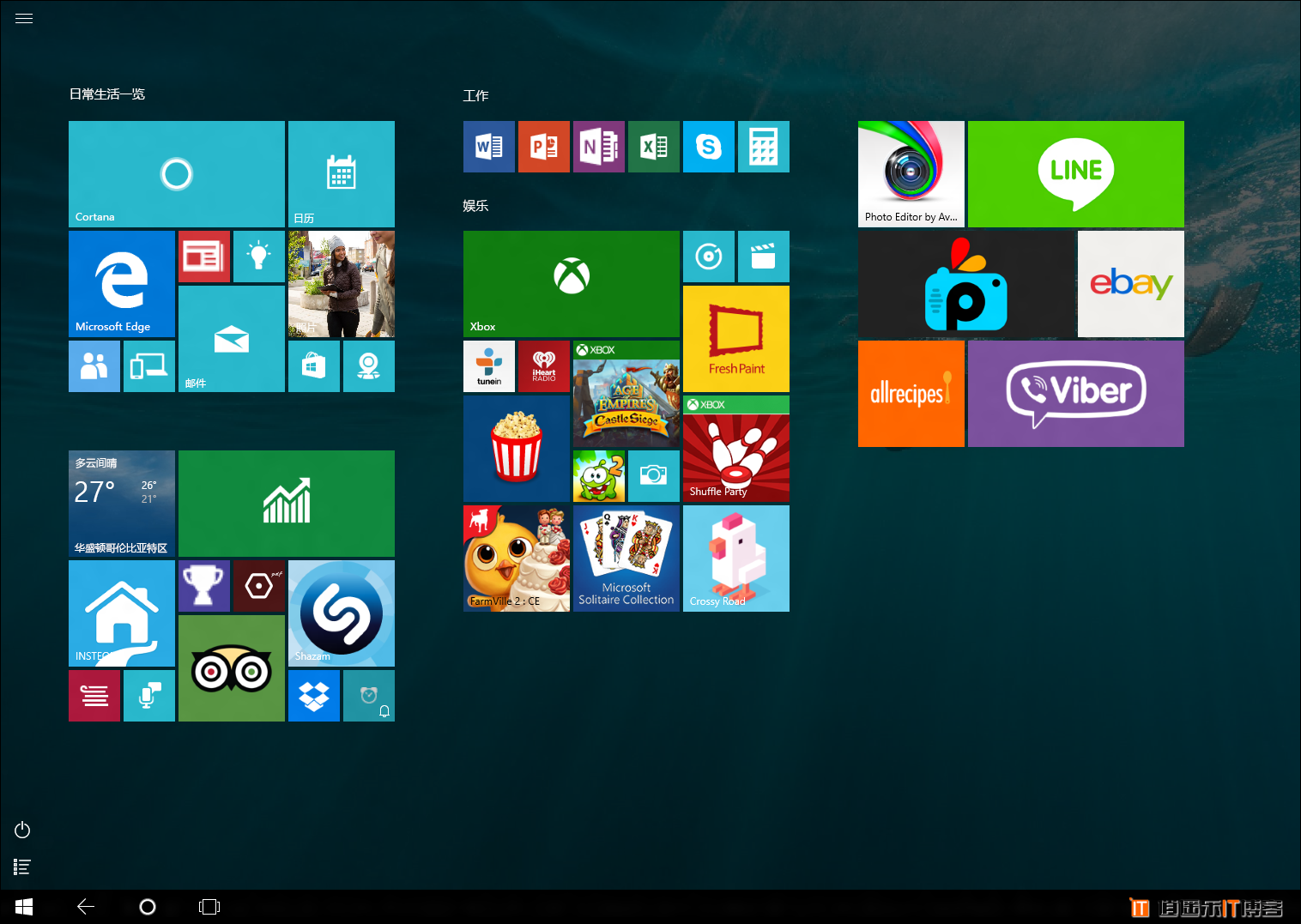Open the Windows Store tile
This screenshot has height=924, width=1301.
click(x=314, y=366)
